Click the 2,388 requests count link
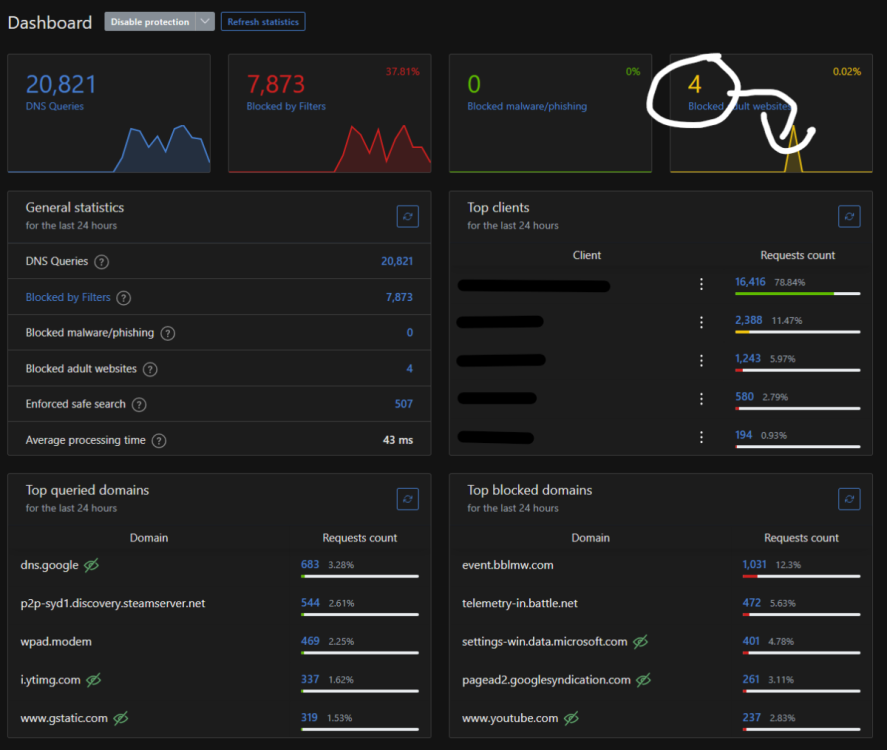Image resolution: width=887 pixels, height=750 pixels. point(748,320)
